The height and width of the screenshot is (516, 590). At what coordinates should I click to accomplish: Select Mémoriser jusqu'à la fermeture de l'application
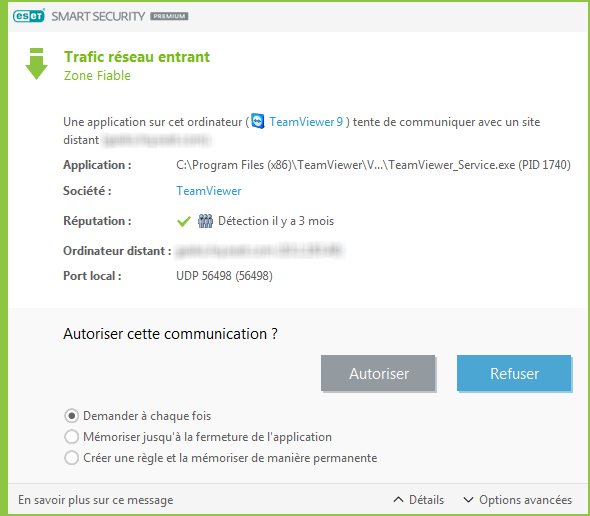(71, 437)
